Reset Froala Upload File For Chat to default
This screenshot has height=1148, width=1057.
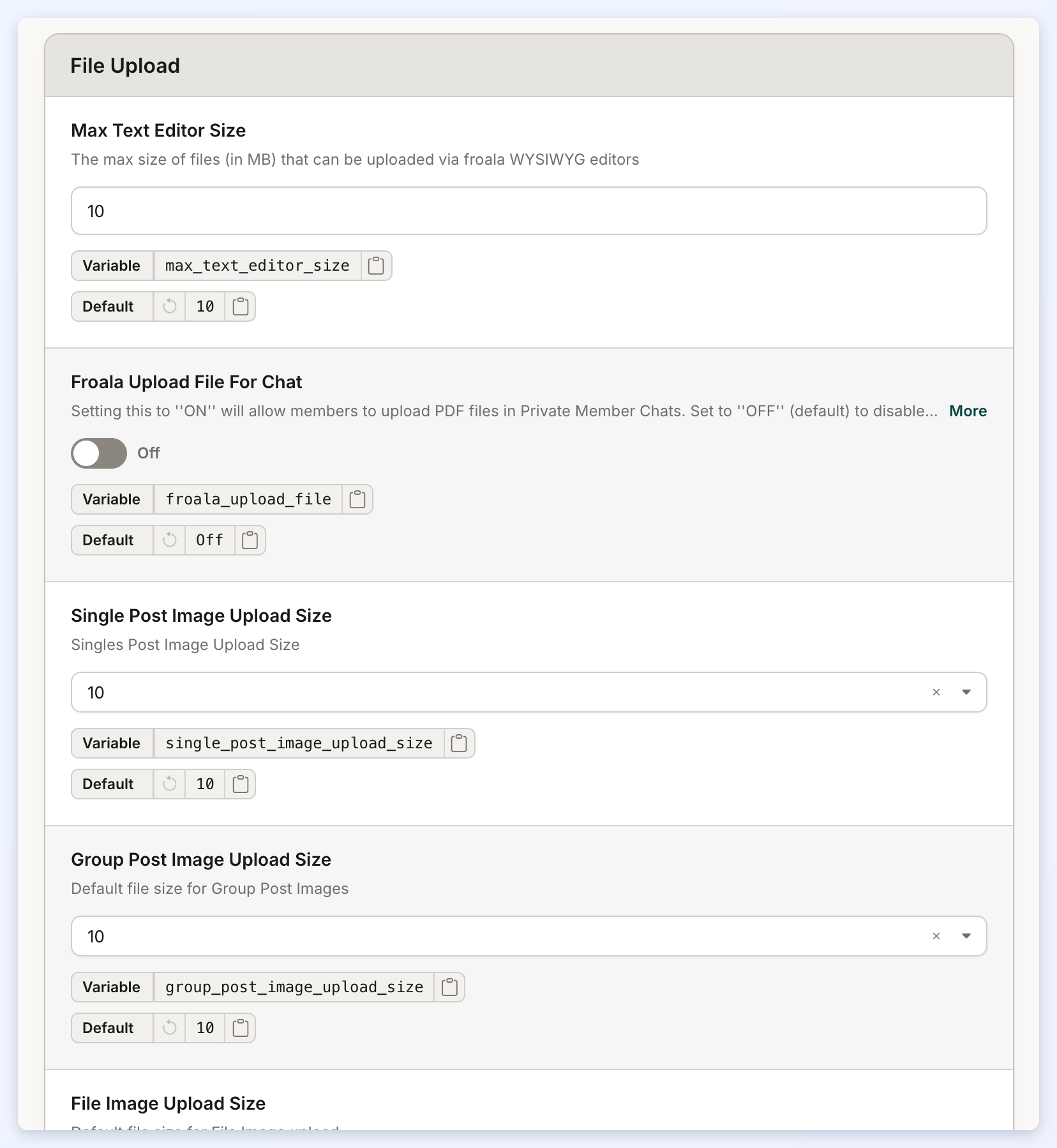[x=170, y=540]
